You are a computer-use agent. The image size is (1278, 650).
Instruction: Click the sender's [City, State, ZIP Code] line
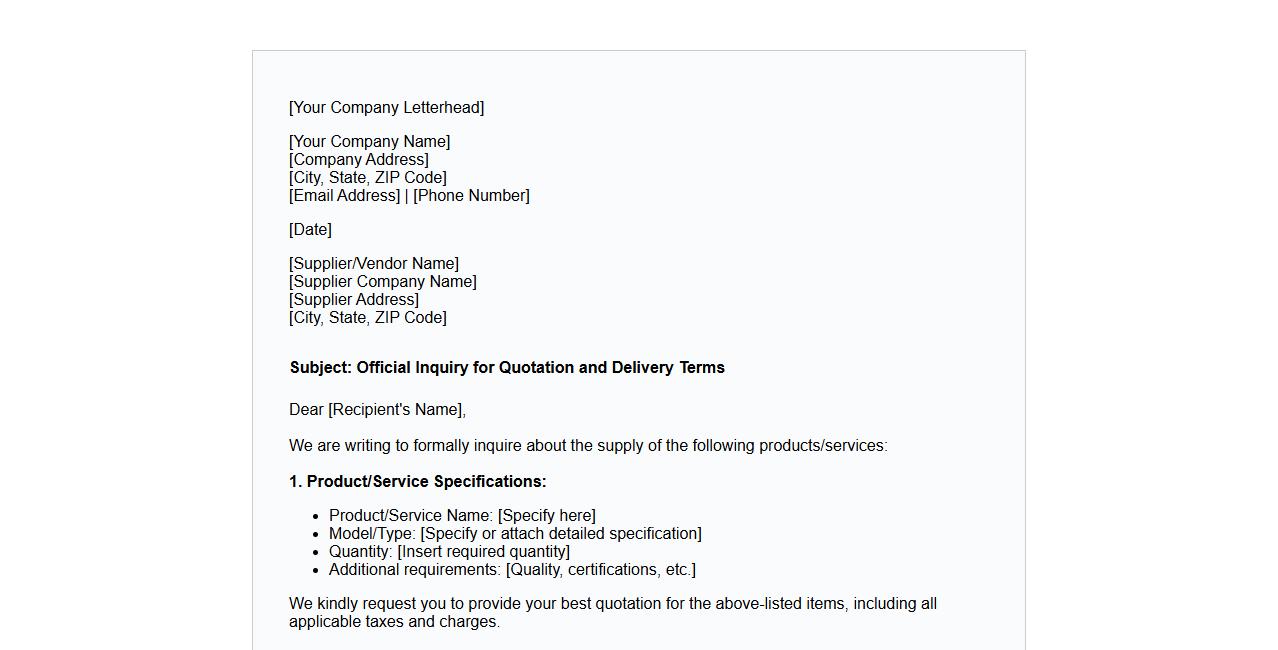pos(367,178)
